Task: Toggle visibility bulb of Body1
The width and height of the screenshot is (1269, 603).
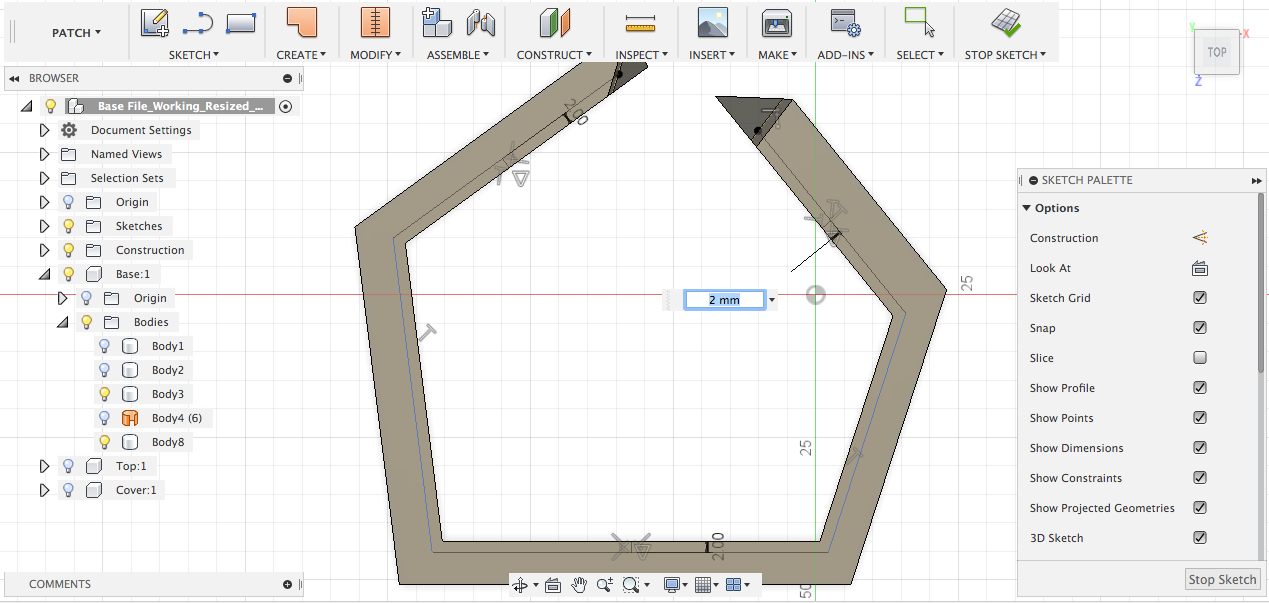Action: [104, 346]
